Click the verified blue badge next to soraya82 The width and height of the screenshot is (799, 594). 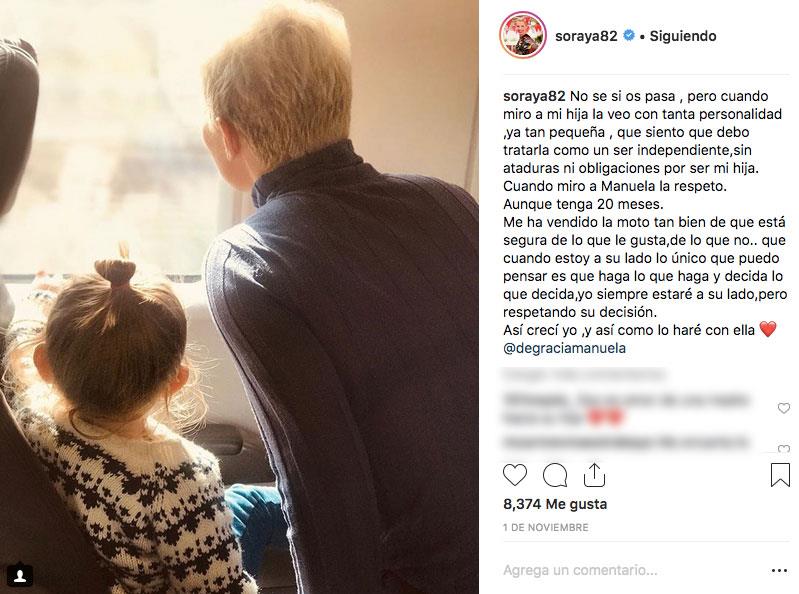click(x=629, y=36)
